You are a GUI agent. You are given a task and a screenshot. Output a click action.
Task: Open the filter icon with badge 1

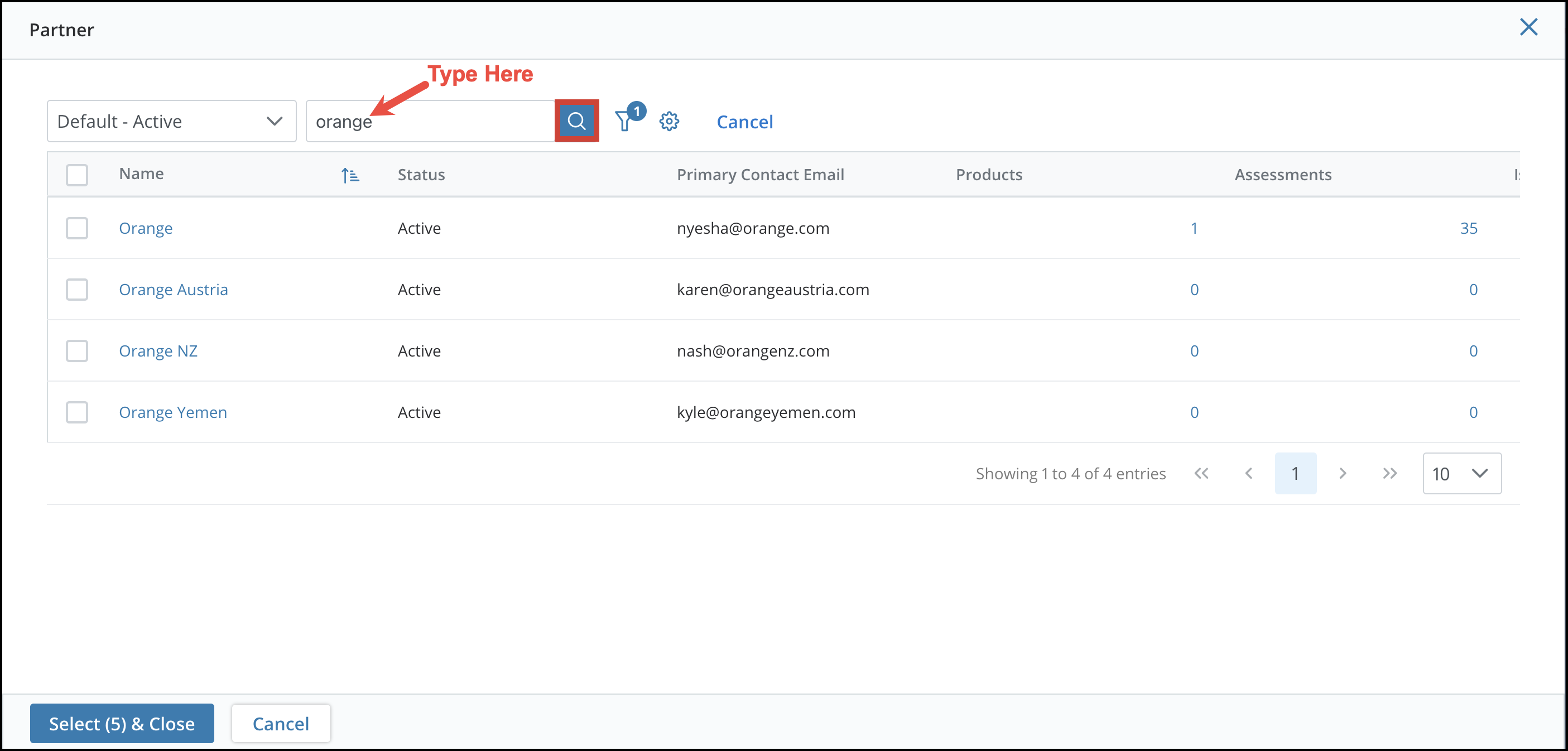pyautogui.click(x=626, y=121)
